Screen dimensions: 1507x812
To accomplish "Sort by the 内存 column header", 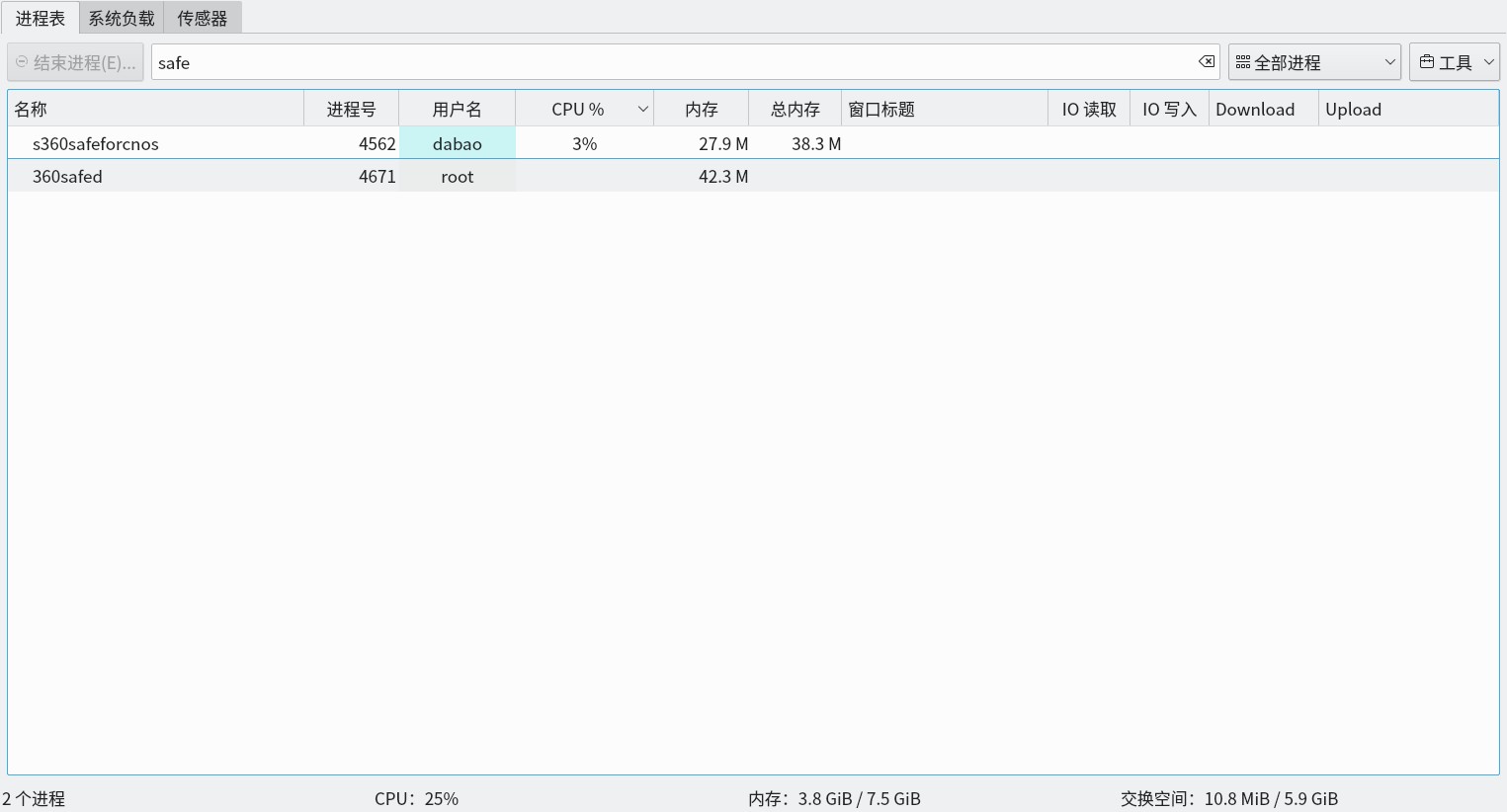I will click(702, 110).
